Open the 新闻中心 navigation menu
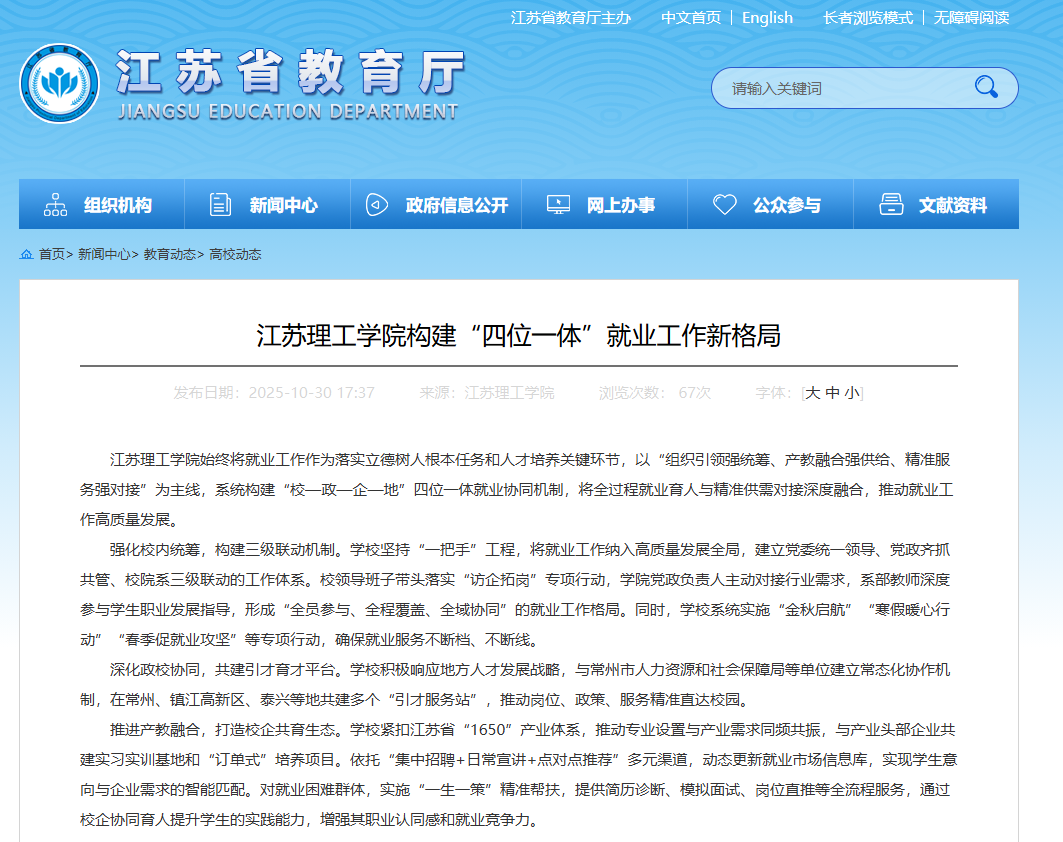Viewport: 1063px width, 842px height. coord(284,205)
